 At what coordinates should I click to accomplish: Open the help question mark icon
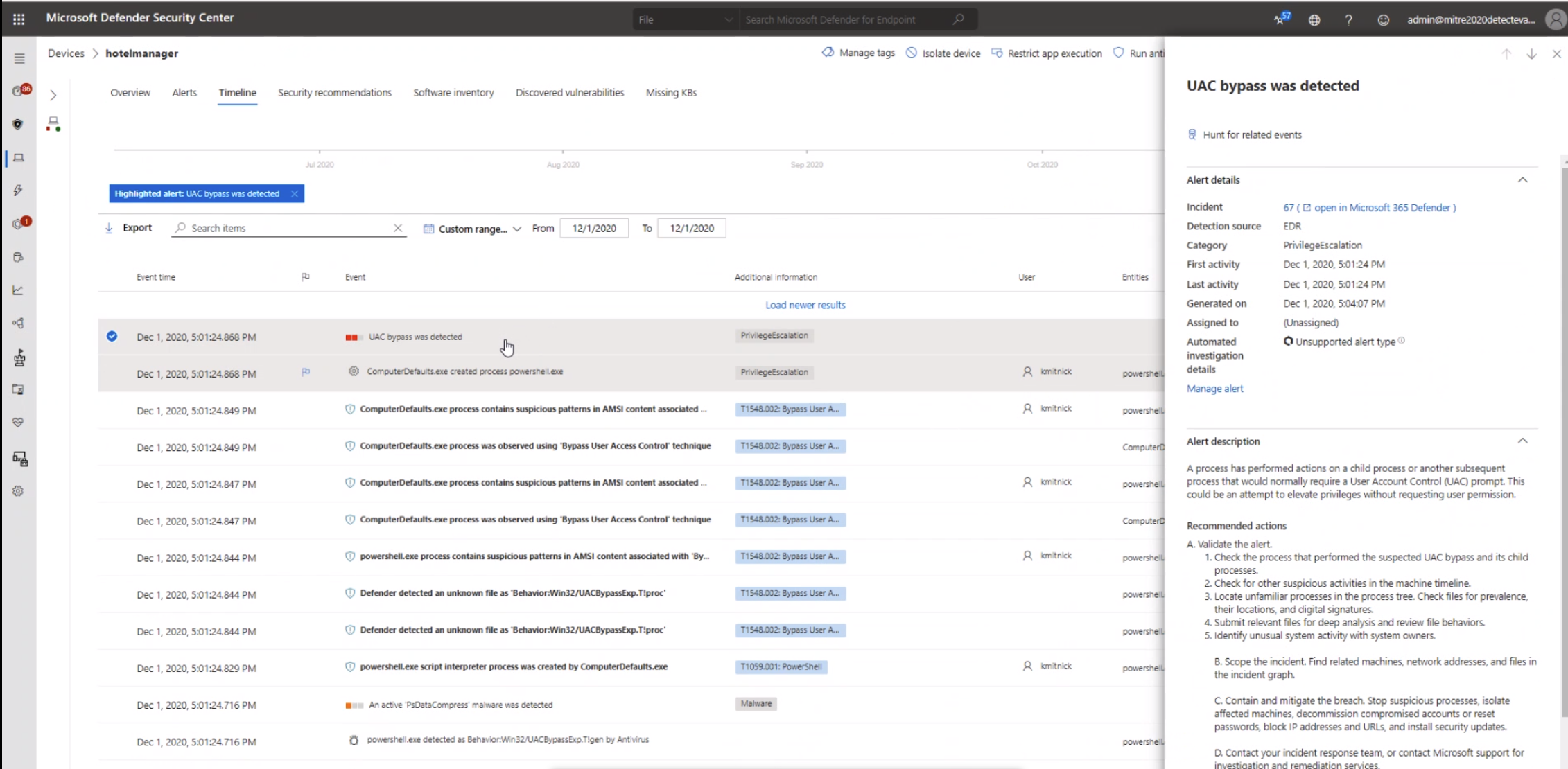pos(1348,20)
